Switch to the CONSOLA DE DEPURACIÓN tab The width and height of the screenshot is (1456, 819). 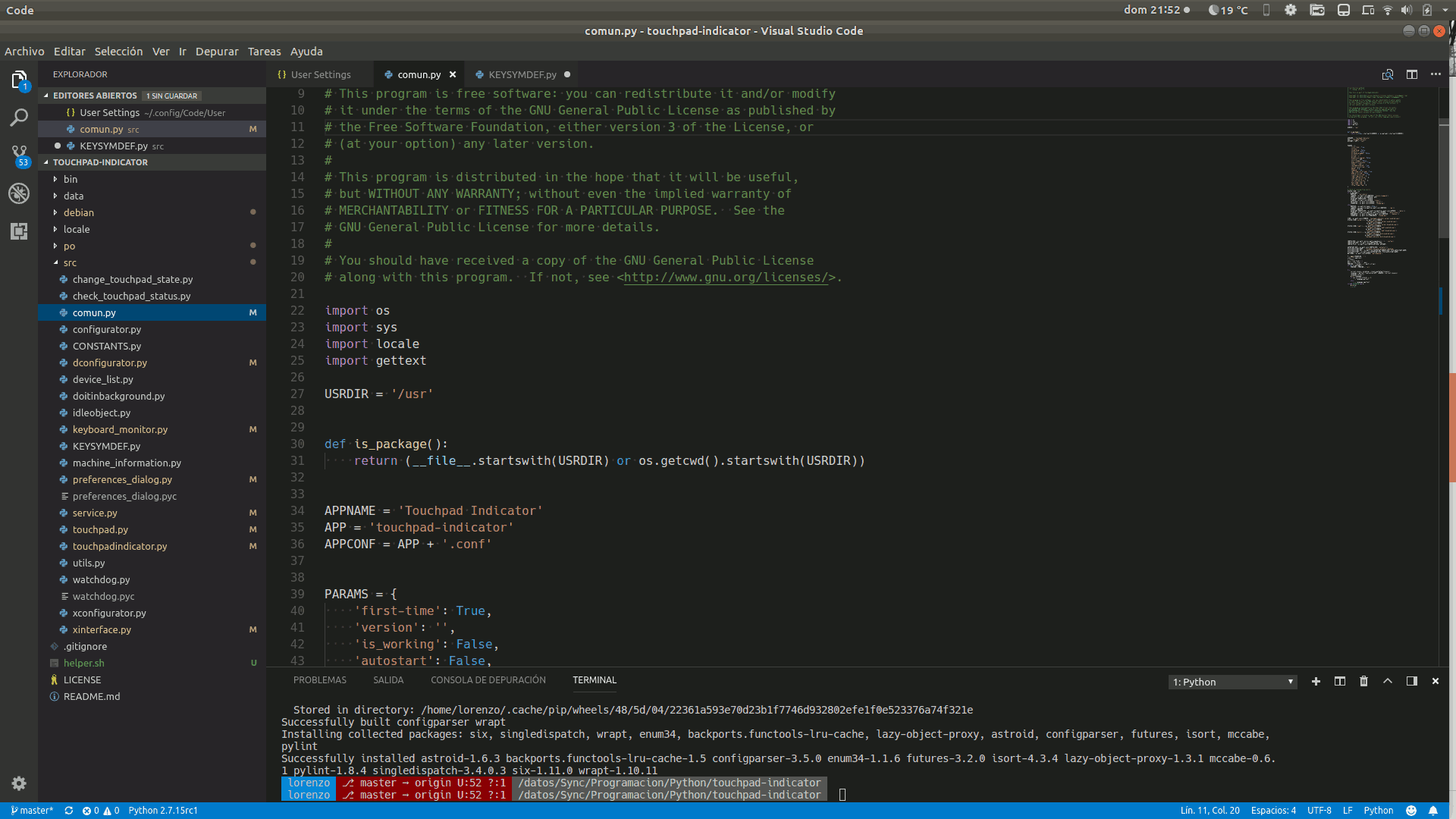pos(488,680)
